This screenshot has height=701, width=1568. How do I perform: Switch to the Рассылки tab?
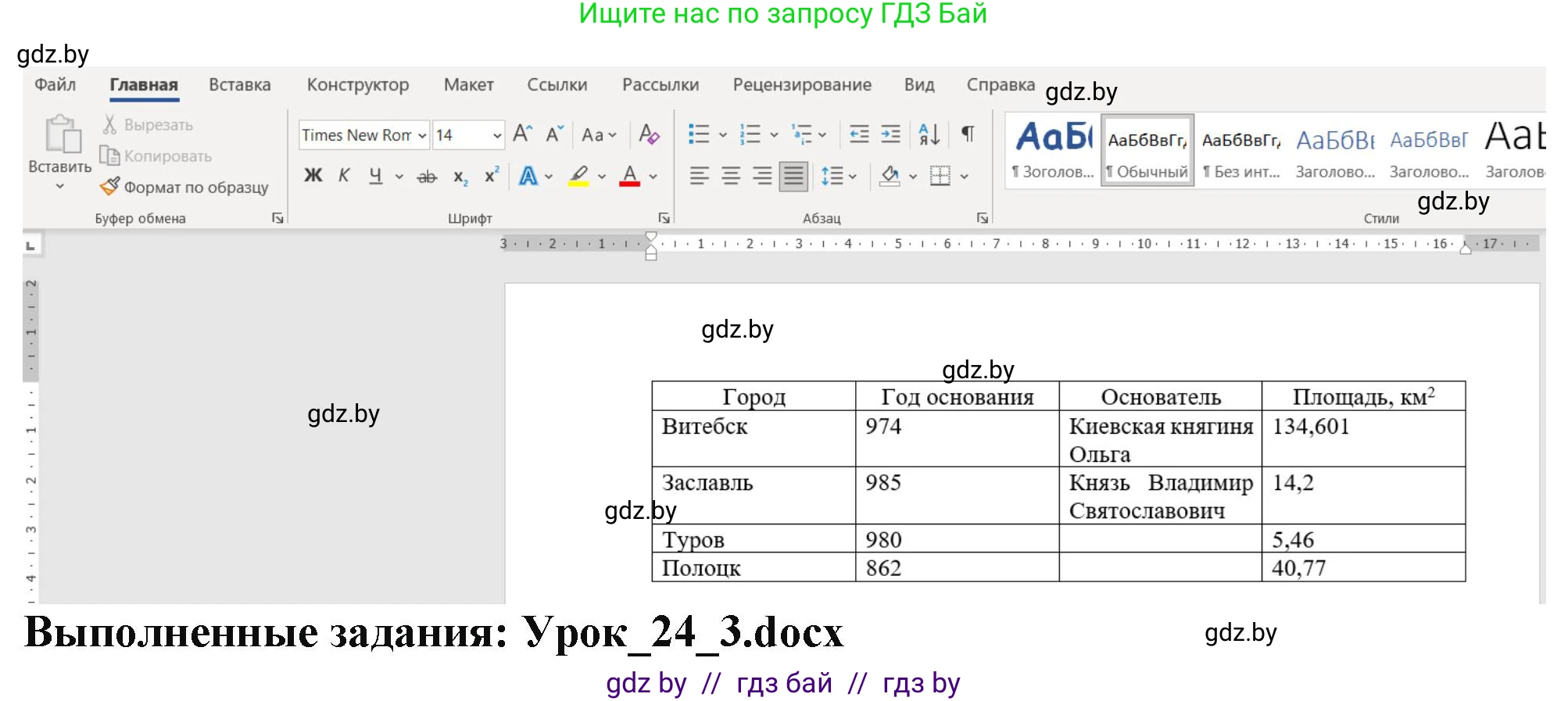[660, 84]
